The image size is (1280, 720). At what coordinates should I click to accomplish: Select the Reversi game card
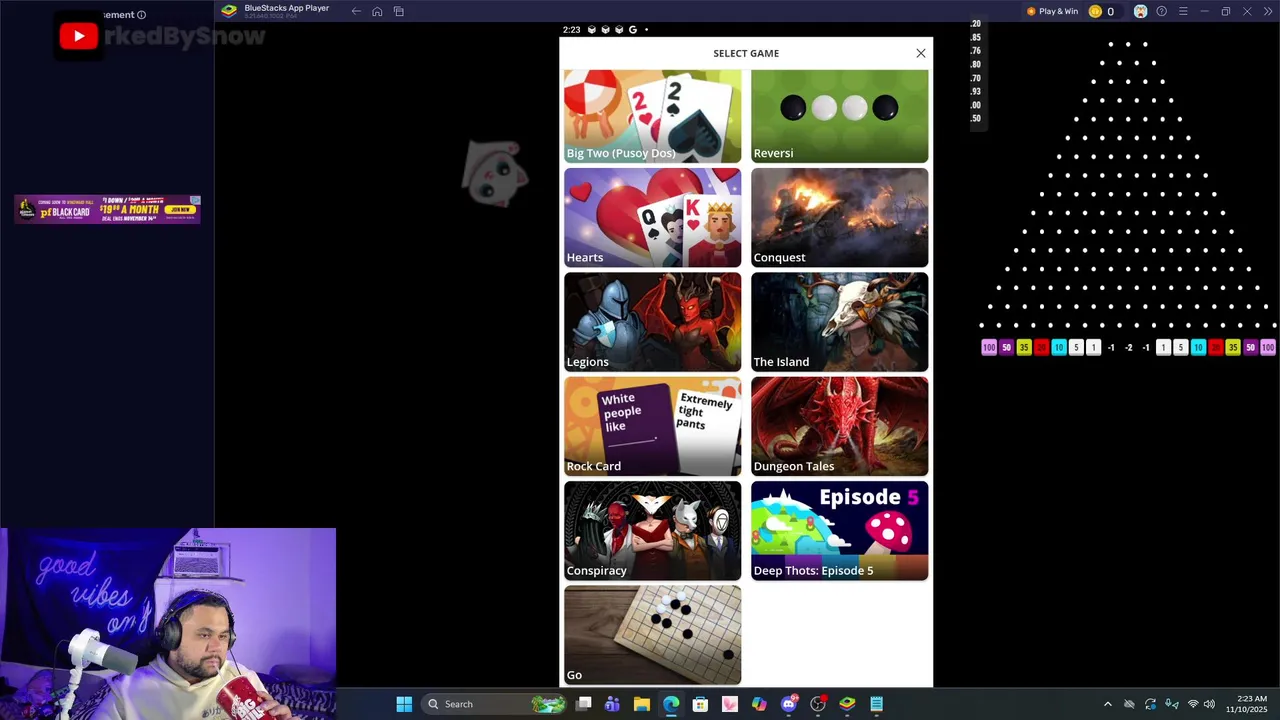840,116
